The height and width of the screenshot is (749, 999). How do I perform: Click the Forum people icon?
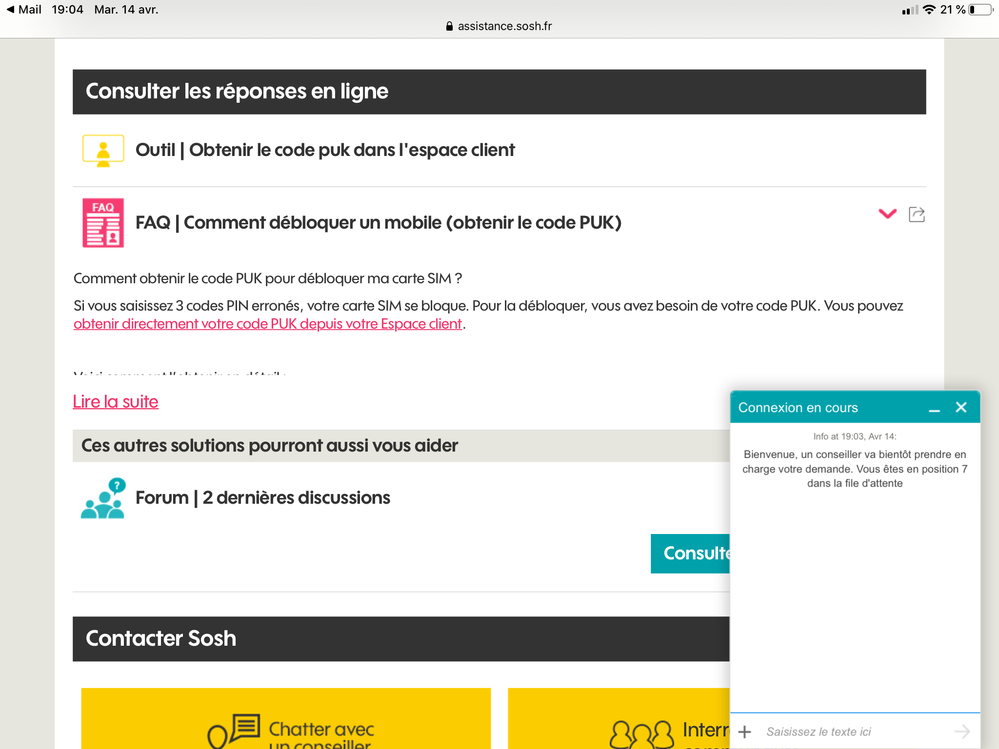tap(103, 498)
